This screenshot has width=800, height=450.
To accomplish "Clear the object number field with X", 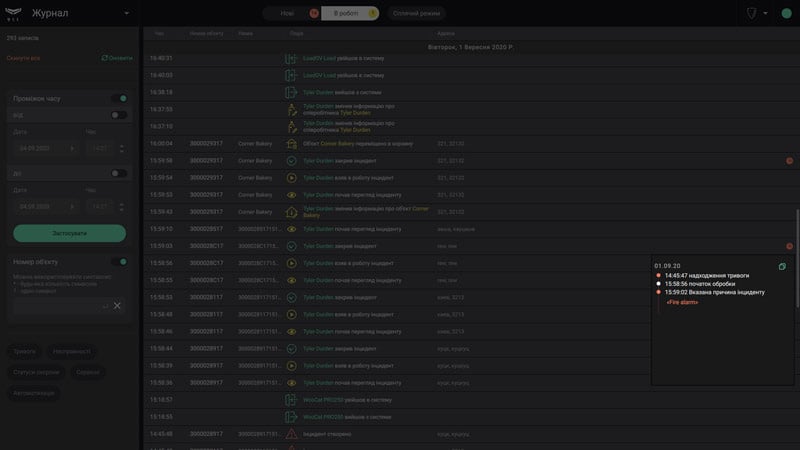I will coord(117,306).
